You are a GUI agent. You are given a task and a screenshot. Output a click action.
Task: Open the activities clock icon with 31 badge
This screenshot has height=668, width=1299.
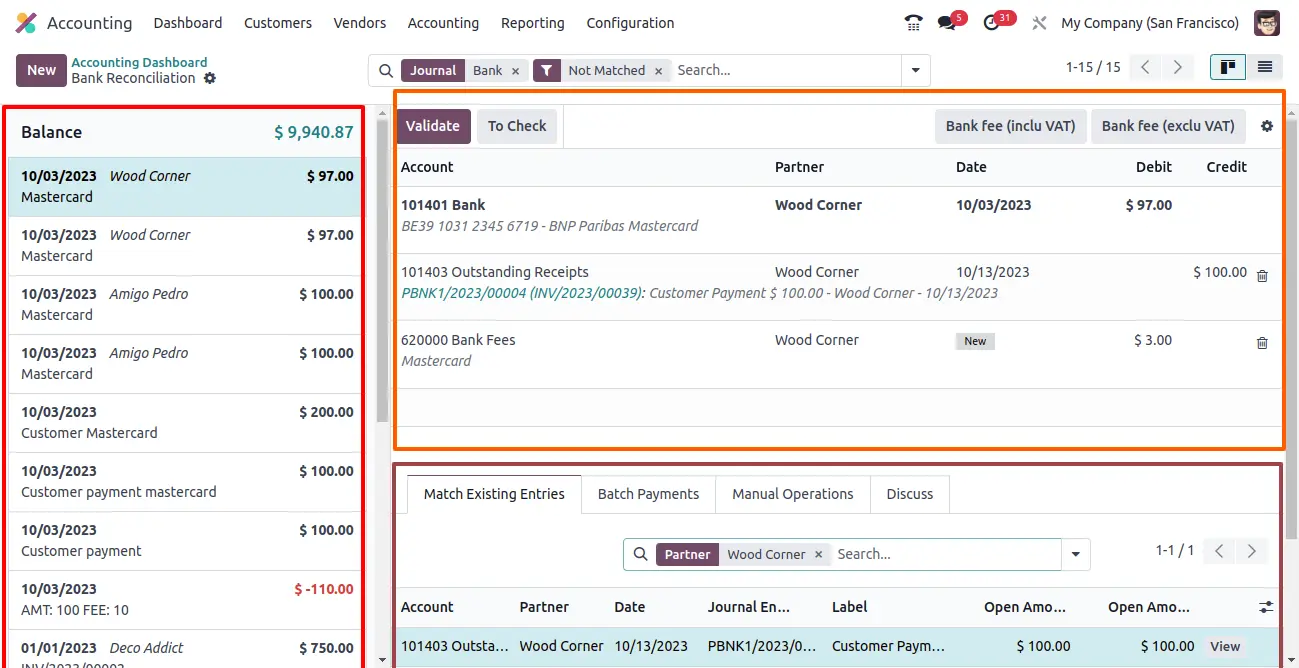click(x=992, y=23)
